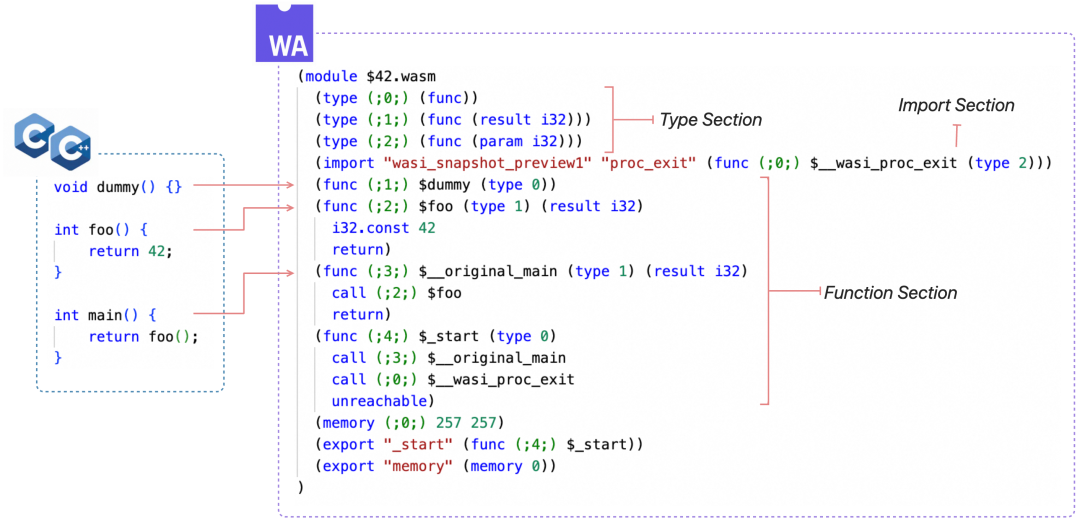This screenshot has width=1080, height=519.
Task: Click the purple WebAssembly WA logo
Action: (284, 33)
